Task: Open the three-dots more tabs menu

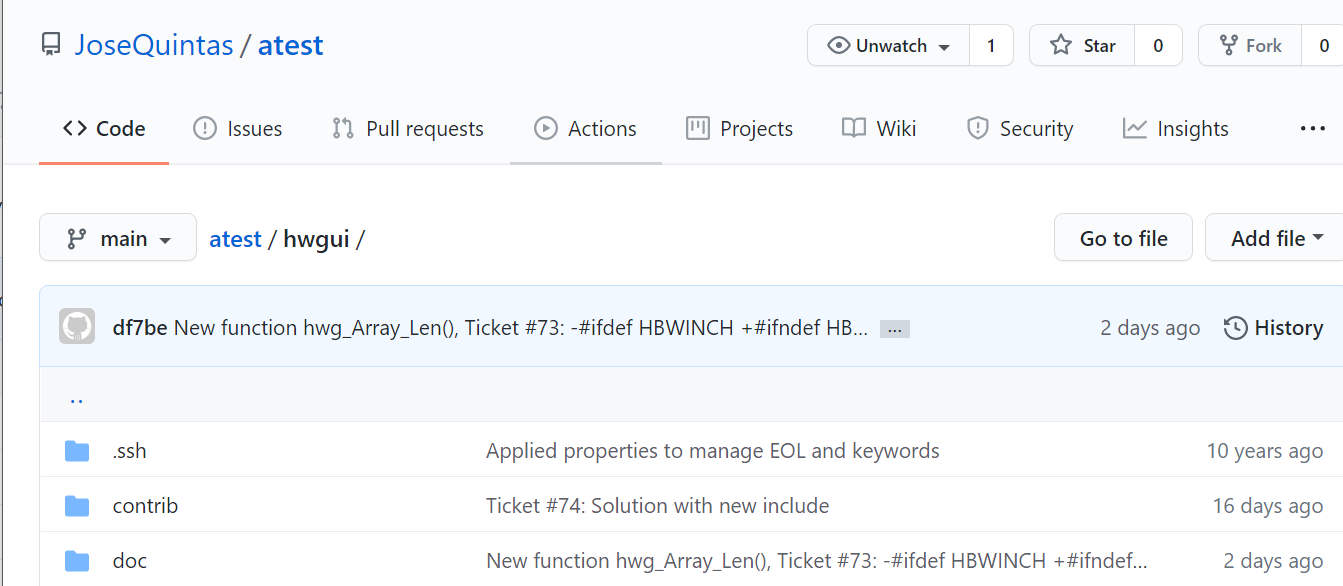Action: click(1312, 128)
